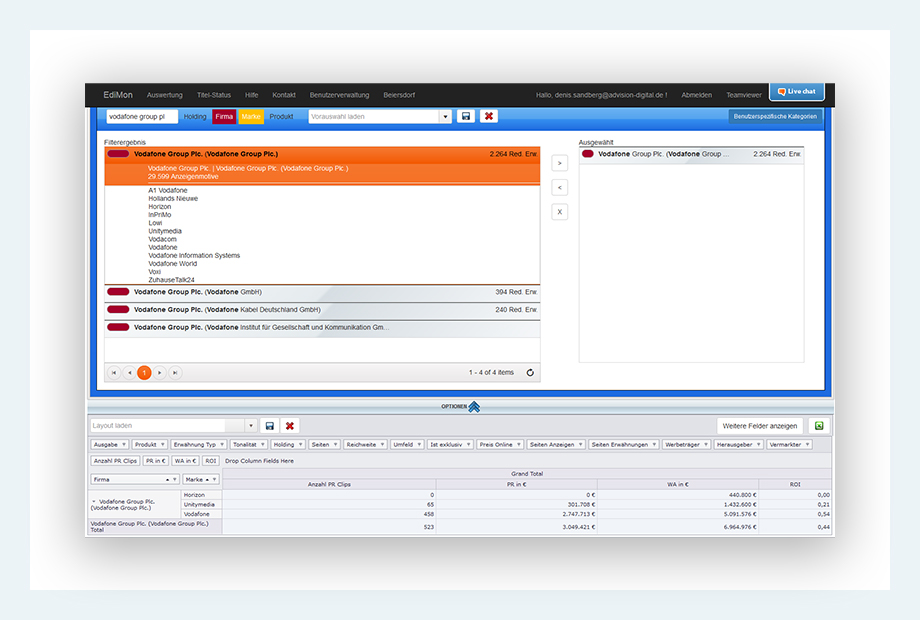This screenshot has height=620, width=920.
Task: Open the Ausgabe field filter dropdown
Action: click(124, 445)
